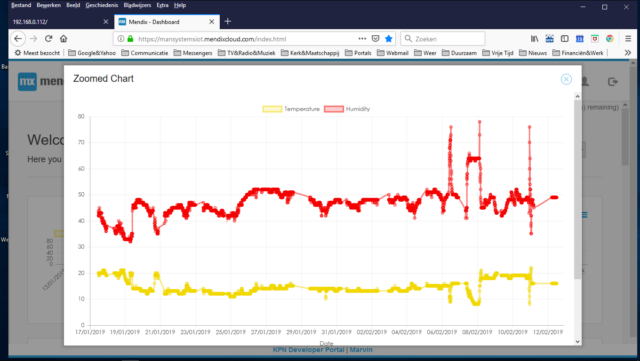This screenshot has height=361, width=640.
Task: Click the yellow Temperature legend swatch
Action: 272,109
